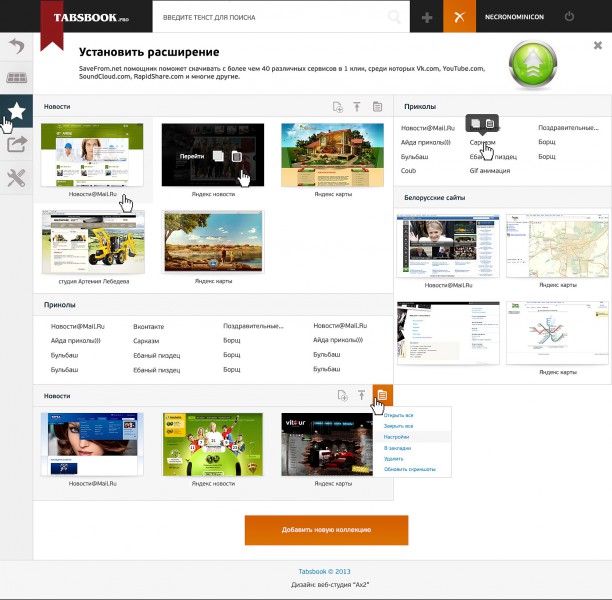The width and height of the screenshot is (612, 600).
Task: Open list menu icon in top Новости header
Action: tap(377, 106)
